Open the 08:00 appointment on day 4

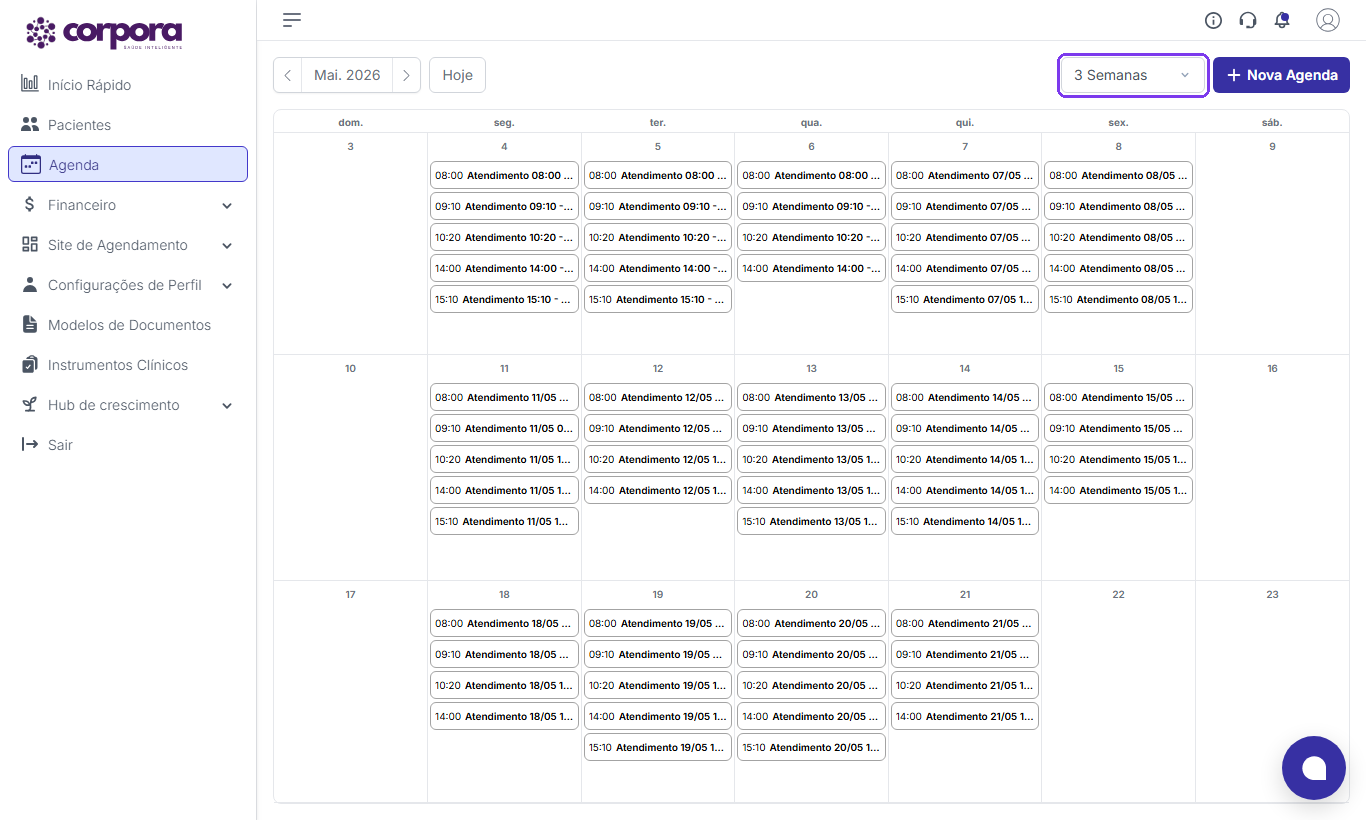click(504, 175)
